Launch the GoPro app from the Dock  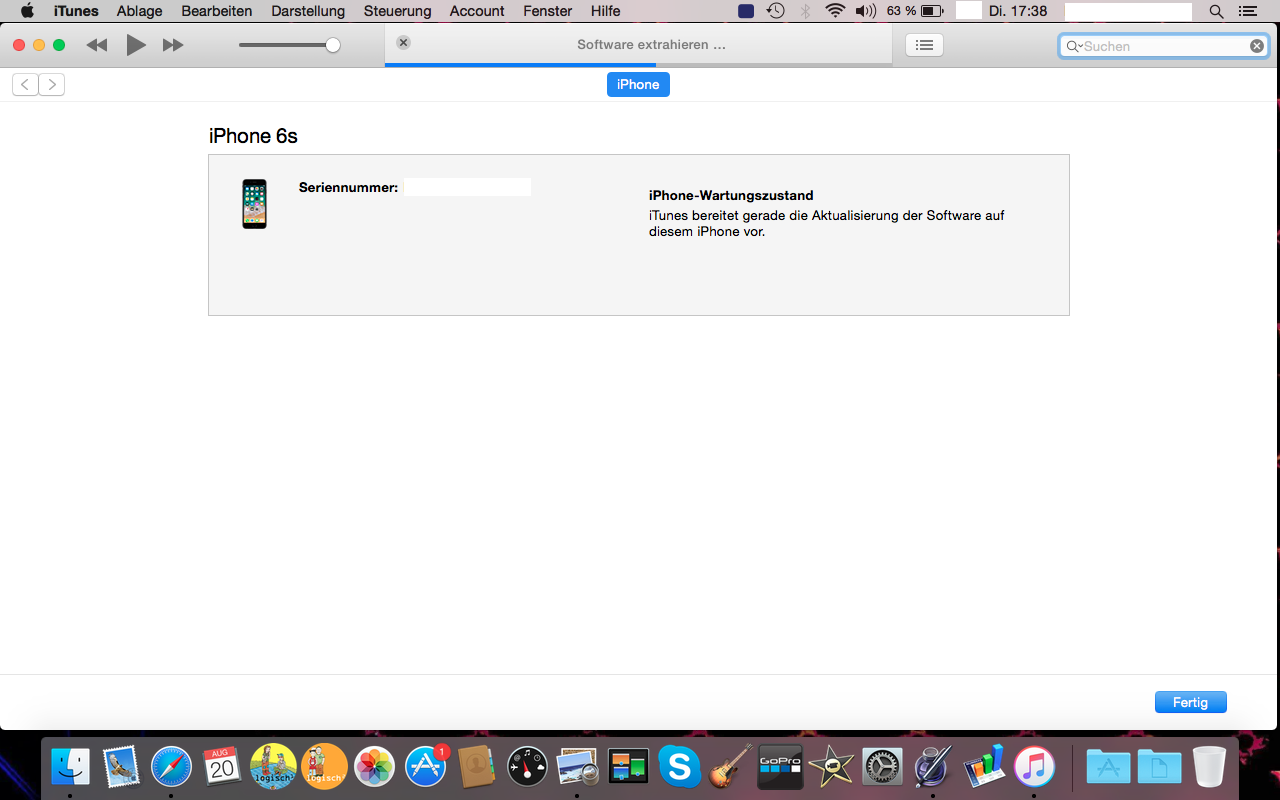click(x=780, y=767)
